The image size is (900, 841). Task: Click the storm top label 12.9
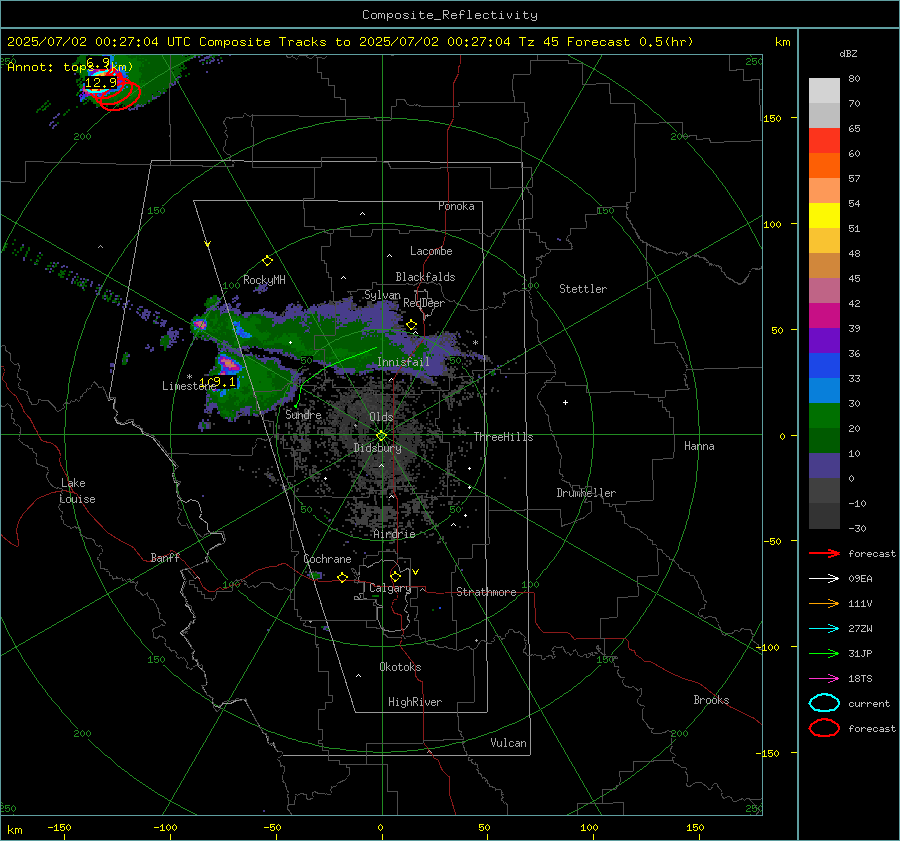point(101,83)
